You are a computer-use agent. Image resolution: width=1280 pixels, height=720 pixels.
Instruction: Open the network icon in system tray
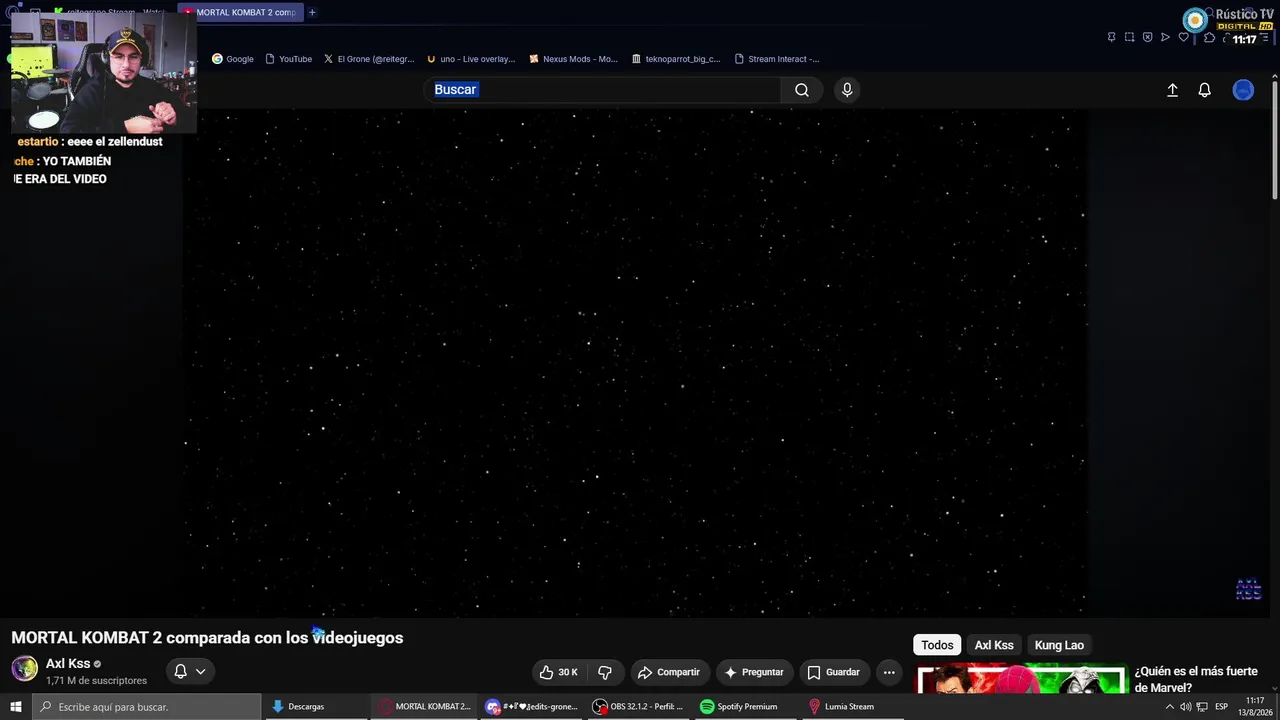click(1203, 707)
